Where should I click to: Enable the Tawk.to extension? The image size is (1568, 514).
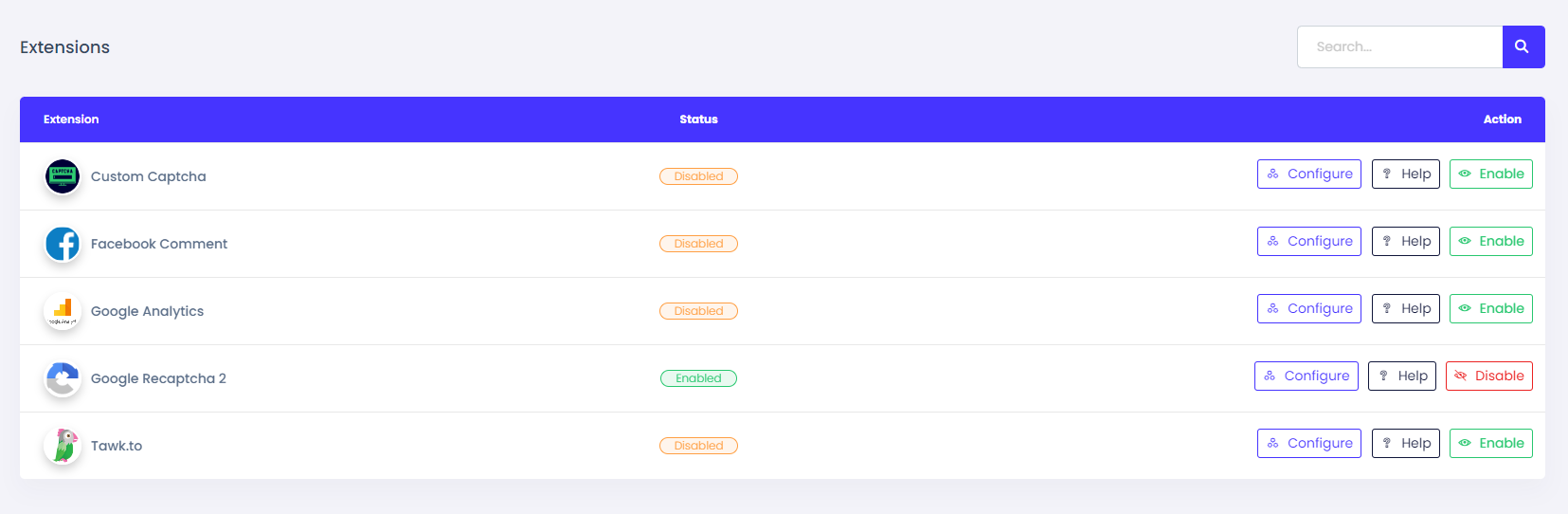(1490, 444)
